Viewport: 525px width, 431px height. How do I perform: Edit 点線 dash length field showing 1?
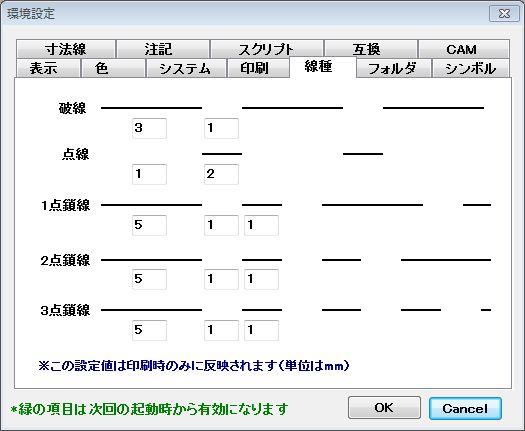pos(149,174)
